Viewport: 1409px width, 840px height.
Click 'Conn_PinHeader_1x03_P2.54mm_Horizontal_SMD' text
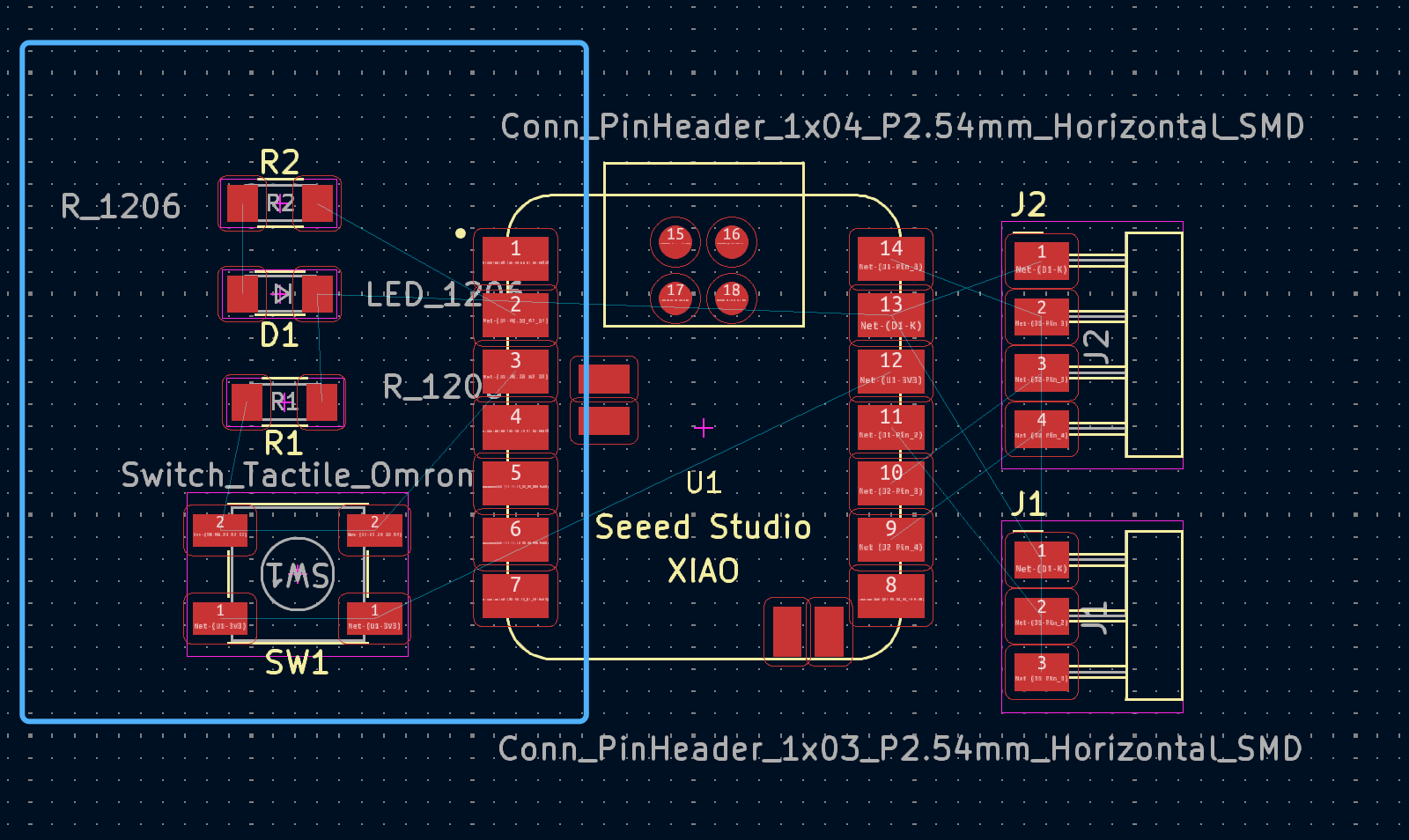point(900,748)
